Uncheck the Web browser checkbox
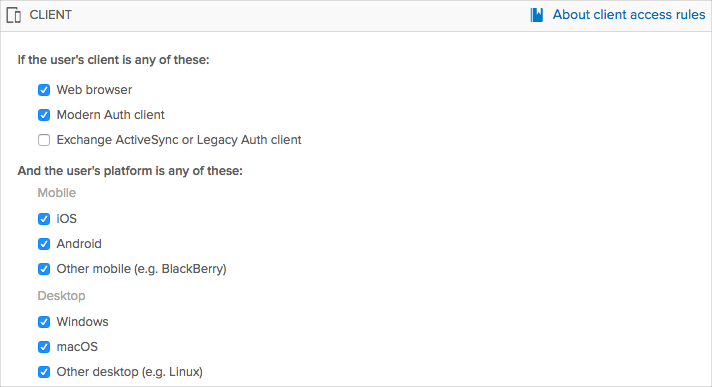Image resolution: width=712 pixels, height=387 pixels. [44, 90]
